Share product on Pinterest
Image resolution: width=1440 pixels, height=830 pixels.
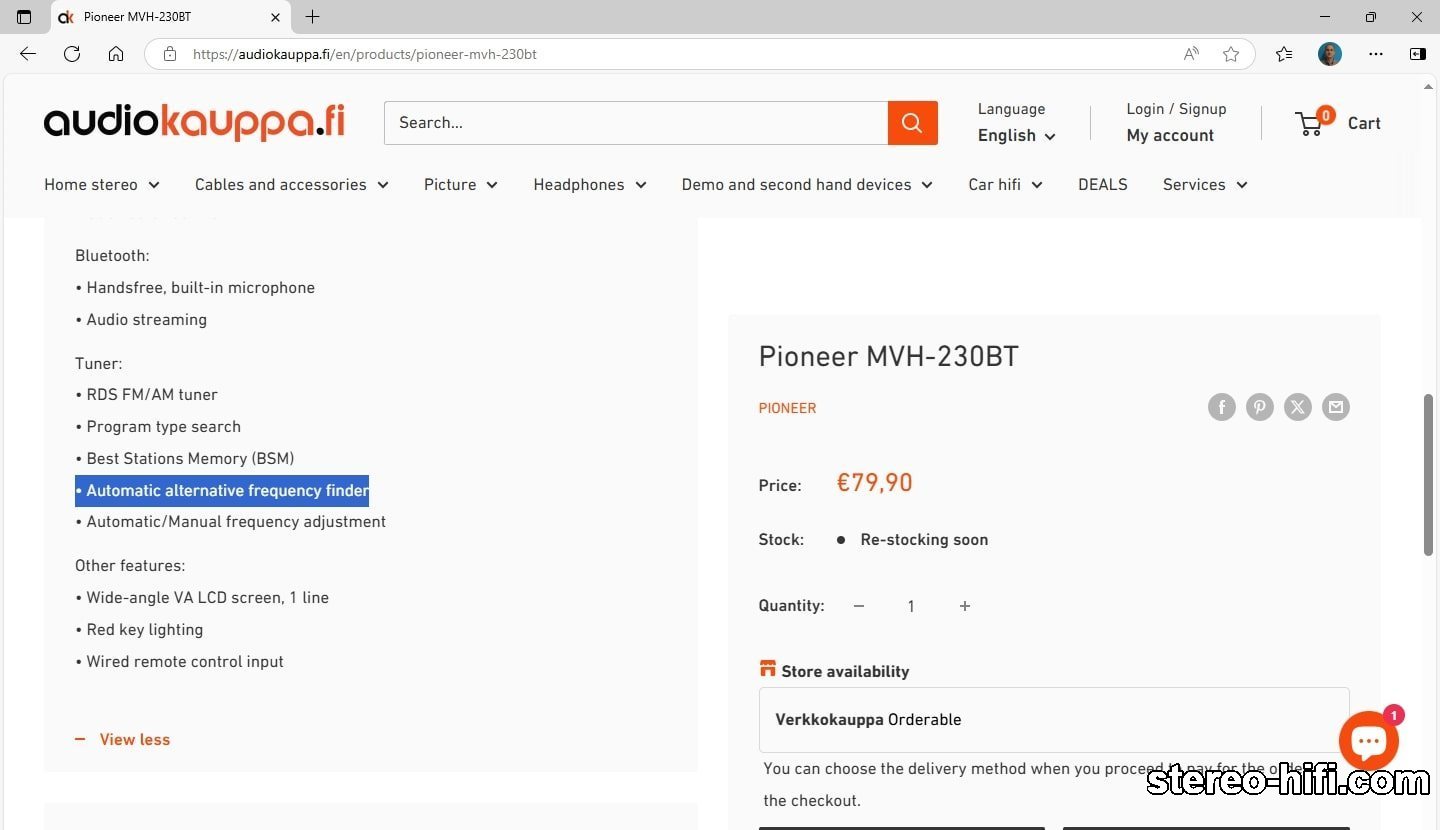[x=1260, y=407]
